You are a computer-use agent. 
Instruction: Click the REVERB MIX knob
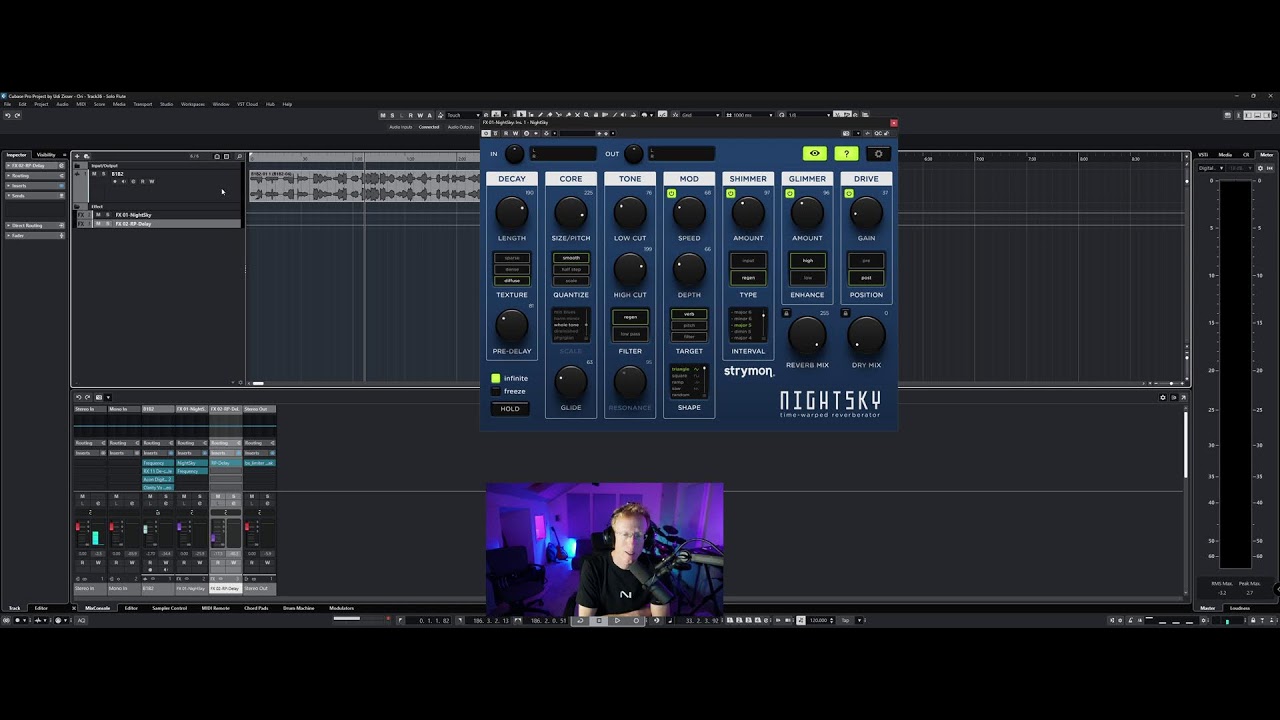coord(808,337)
